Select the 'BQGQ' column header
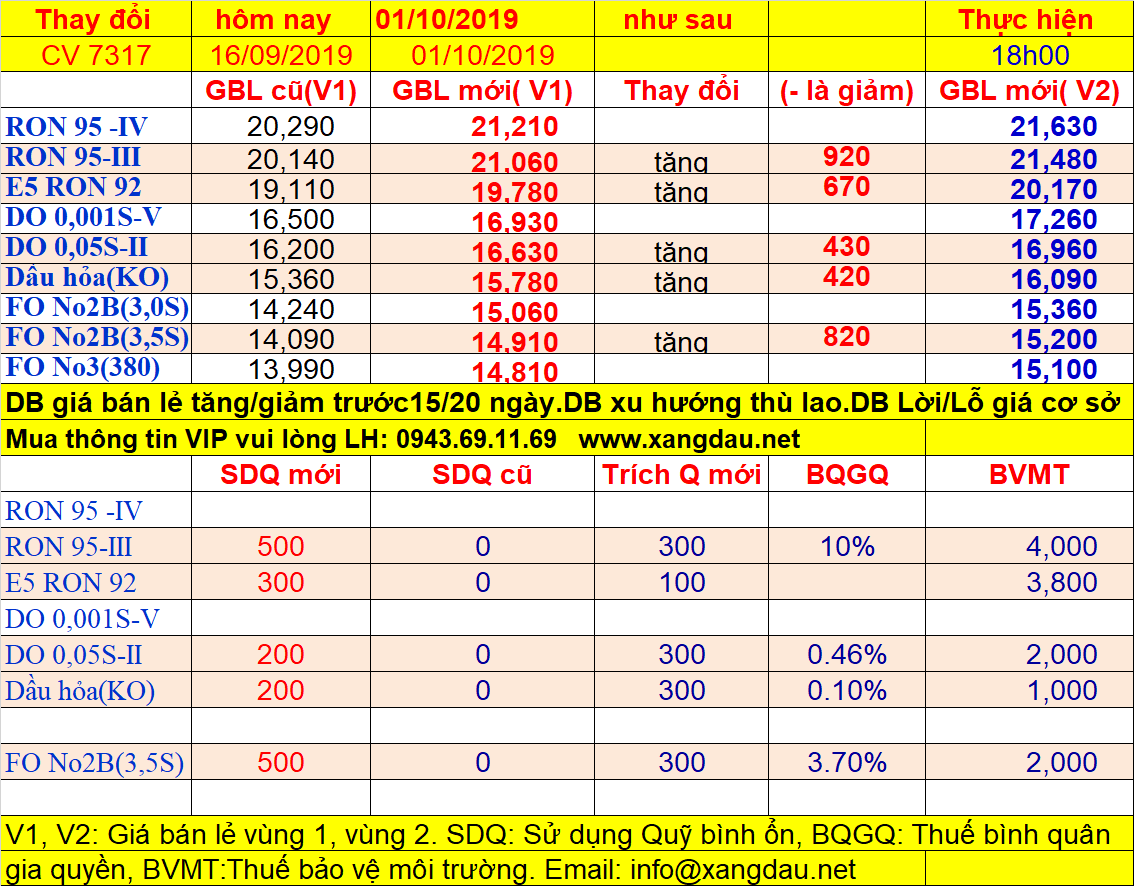Viewport: 1134px width, 886px height. point(847,474)
